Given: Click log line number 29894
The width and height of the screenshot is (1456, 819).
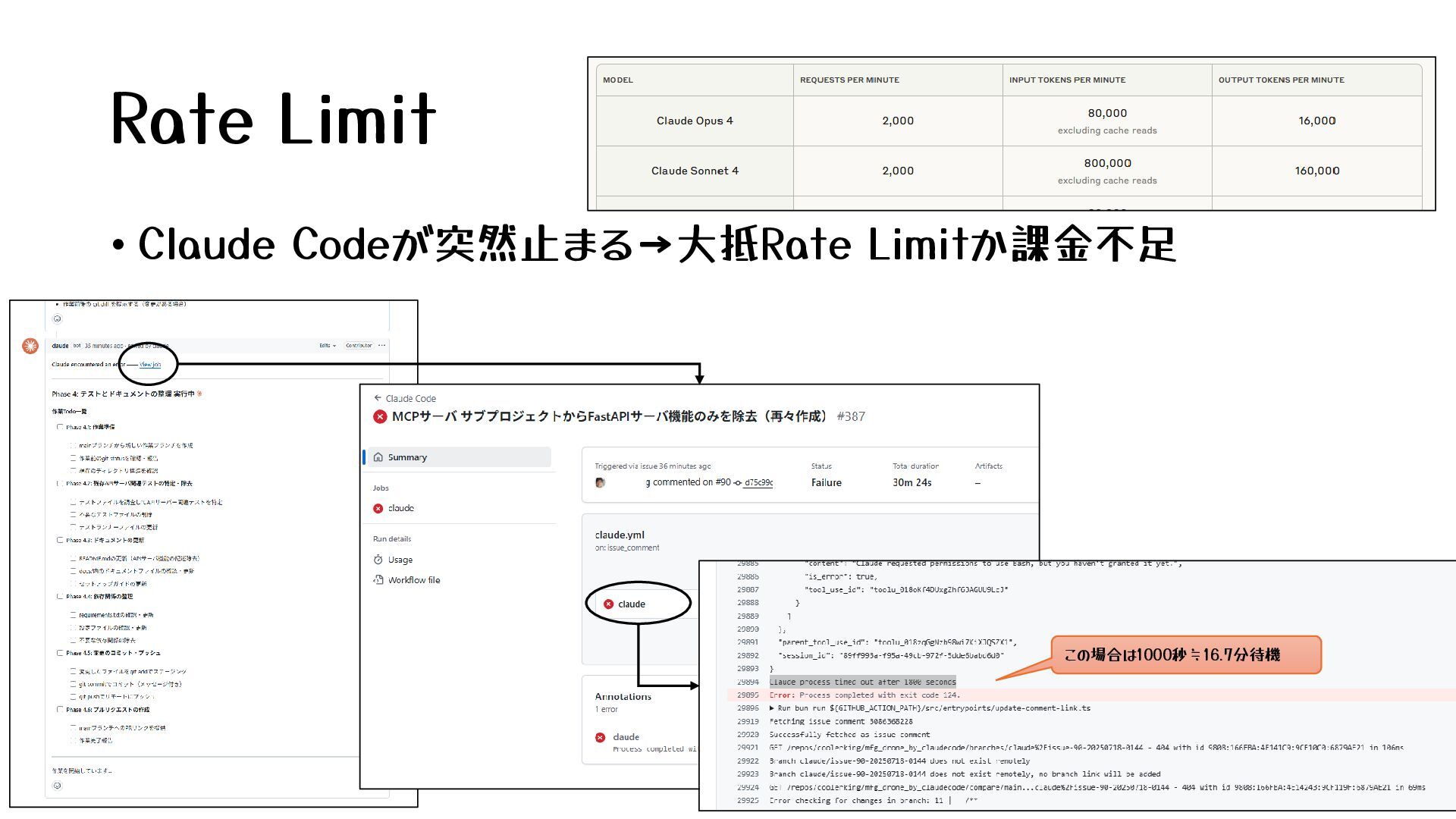Looking at the screenshot, I should coord(748,682).
